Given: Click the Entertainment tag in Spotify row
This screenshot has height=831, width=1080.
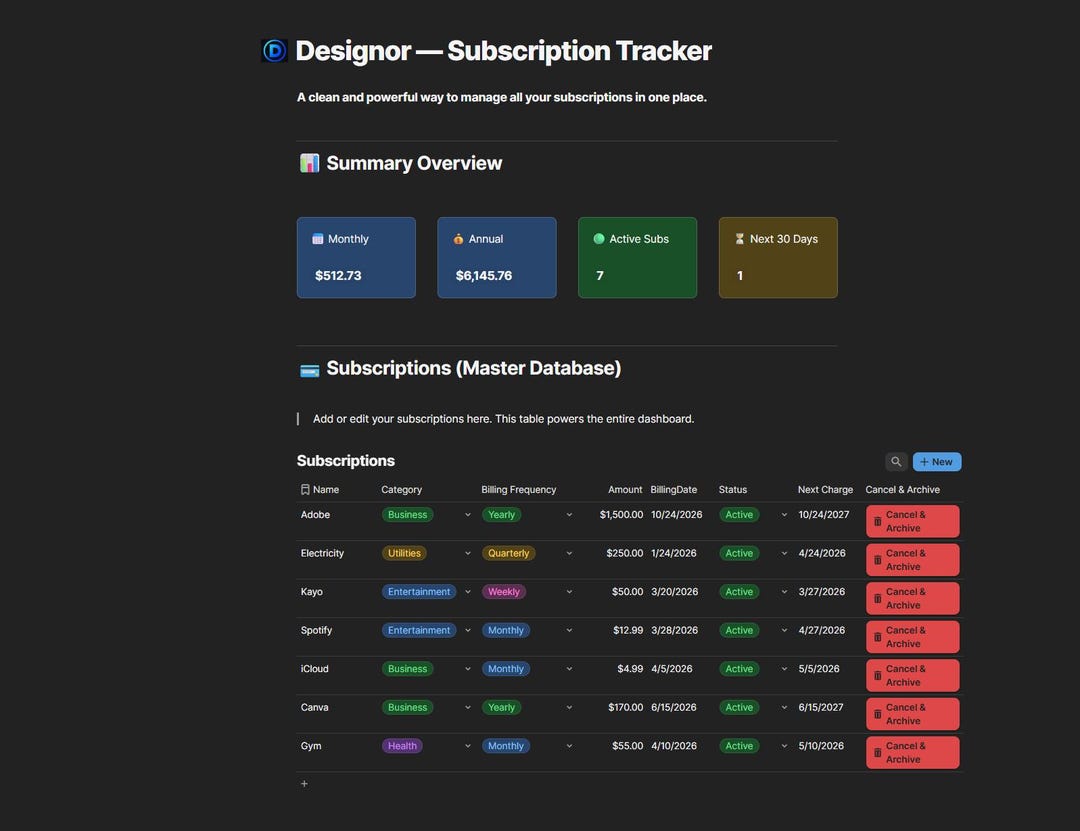Looking at the screenshot, I should tap(419, 630).
